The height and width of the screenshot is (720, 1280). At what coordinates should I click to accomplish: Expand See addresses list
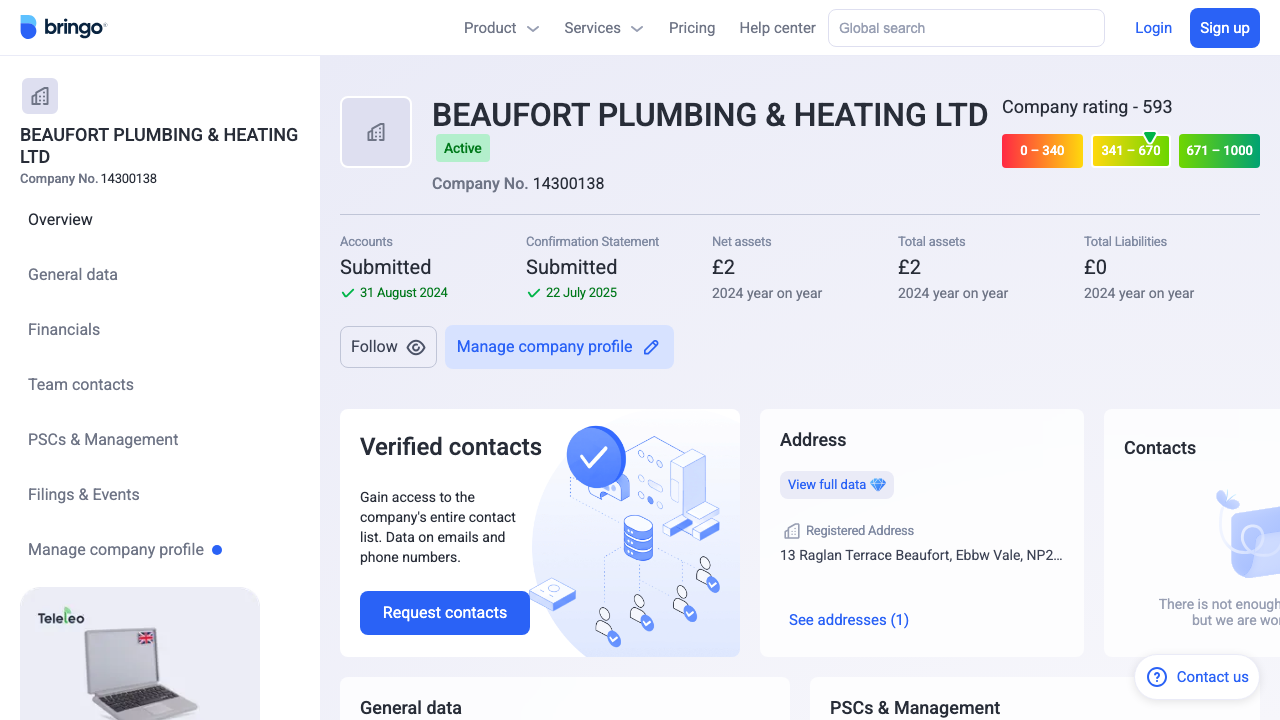(849, 620)
